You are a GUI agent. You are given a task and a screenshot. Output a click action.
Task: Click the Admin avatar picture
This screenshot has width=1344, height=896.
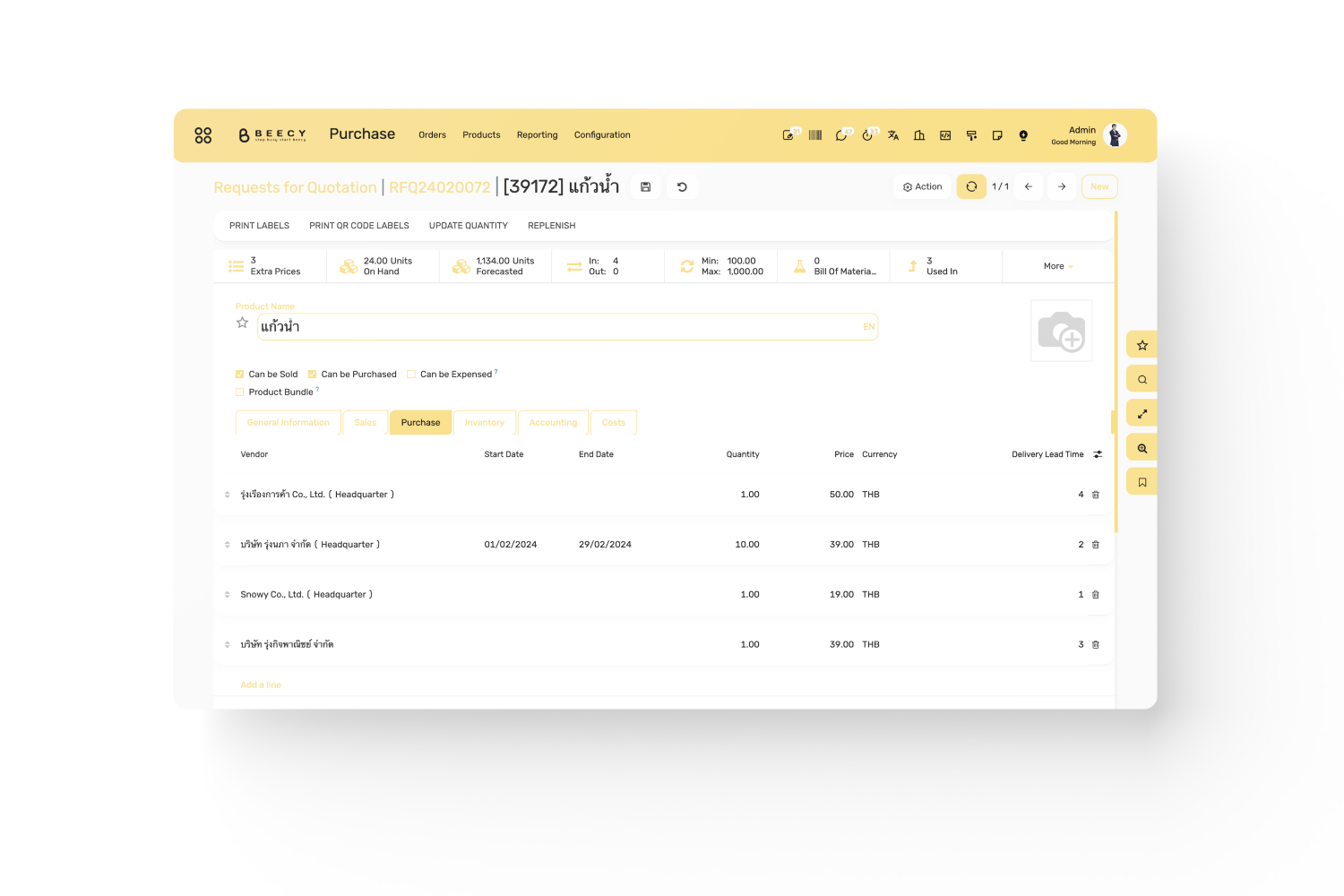point(1116,135)
